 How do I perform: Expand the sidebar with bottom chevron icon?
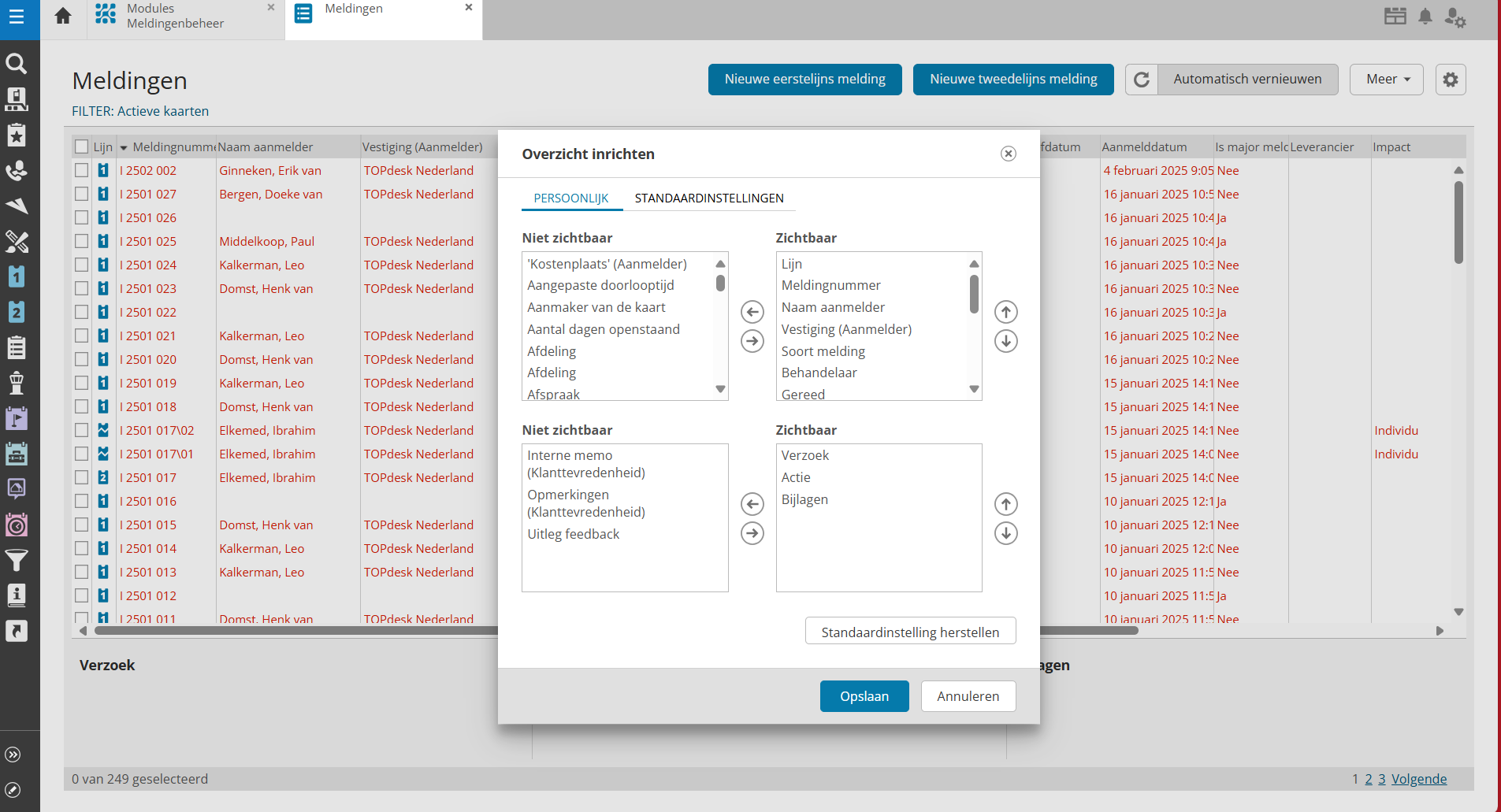pyautogui.click(x=13, y=755)
